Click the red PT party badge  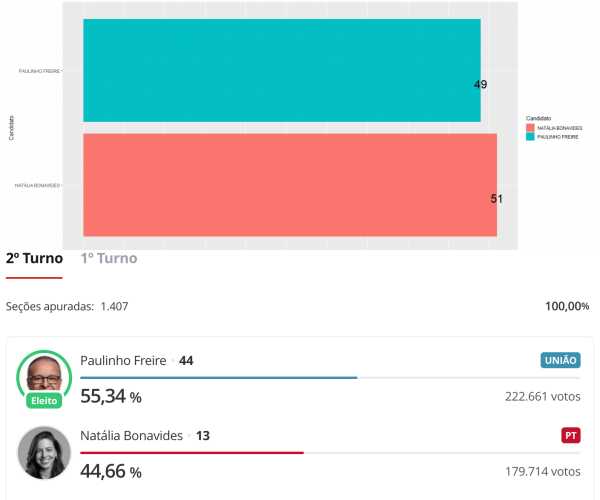point(571,436)
